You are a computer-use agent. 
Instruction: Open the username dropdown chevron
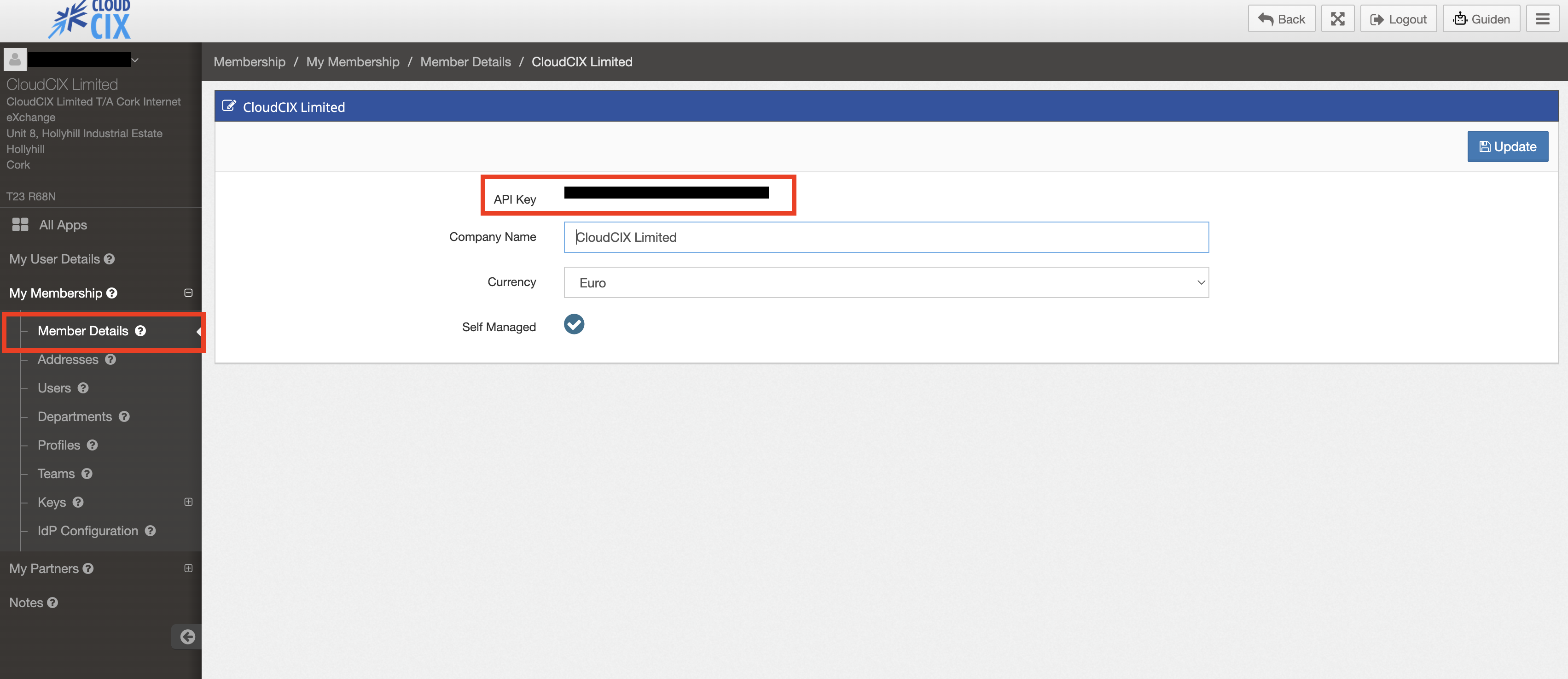(x=135, y=60)
